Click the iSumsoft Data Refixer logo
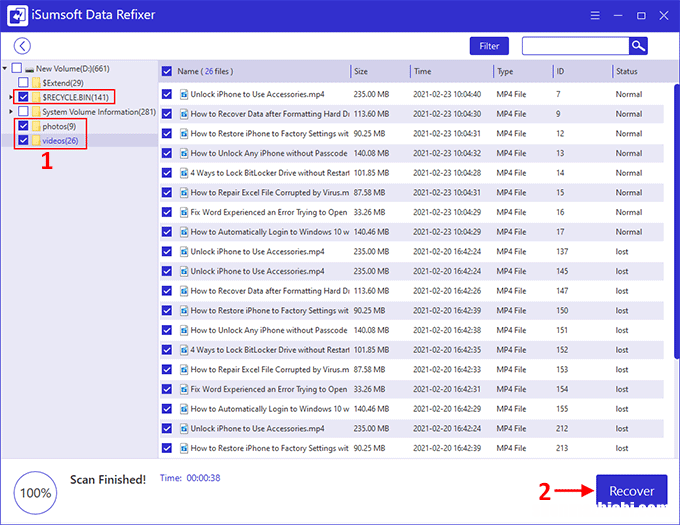 (x=17, y=15)
